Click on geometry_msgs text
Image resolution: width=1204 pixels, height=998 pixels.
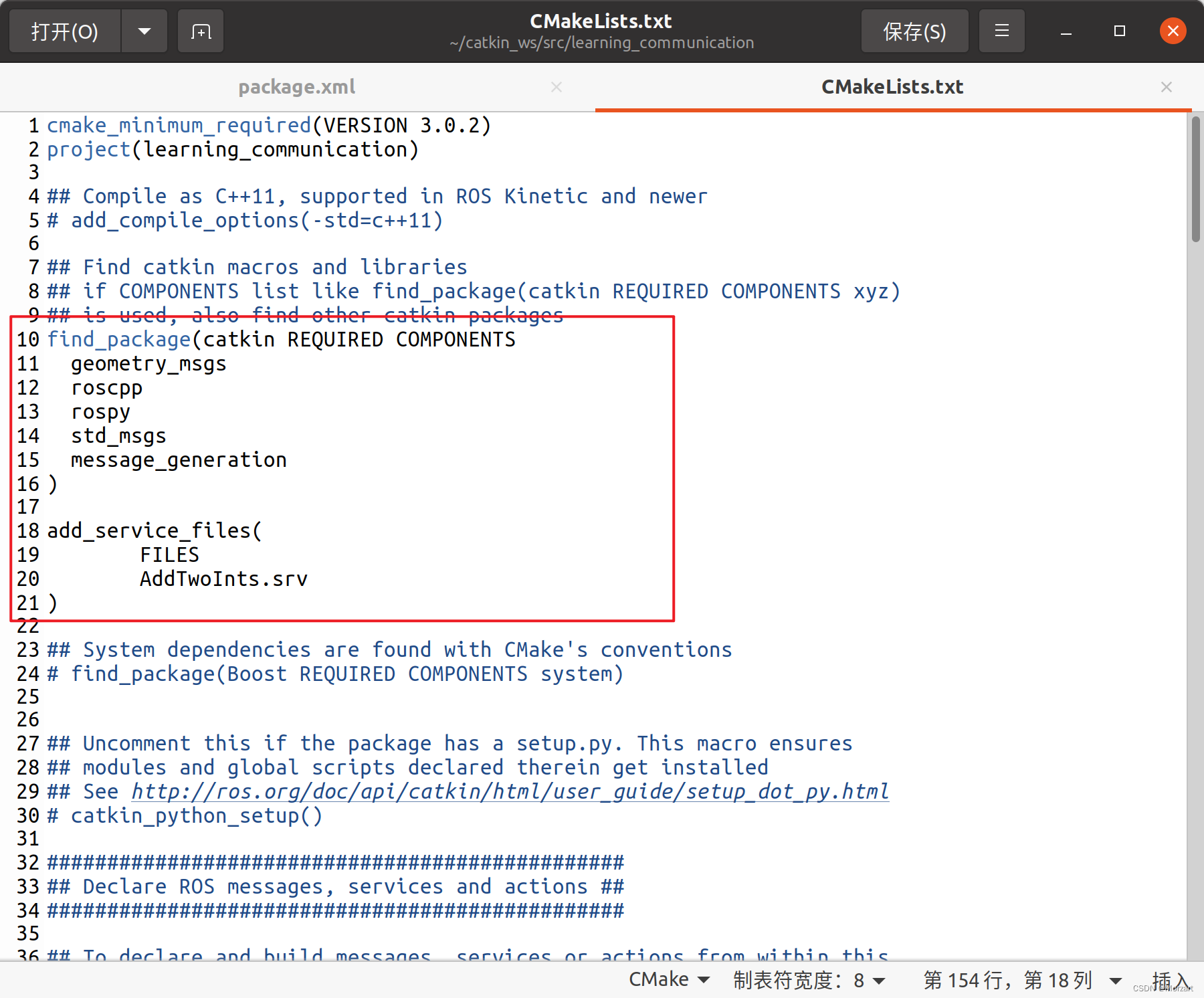(x=148, y=364)
